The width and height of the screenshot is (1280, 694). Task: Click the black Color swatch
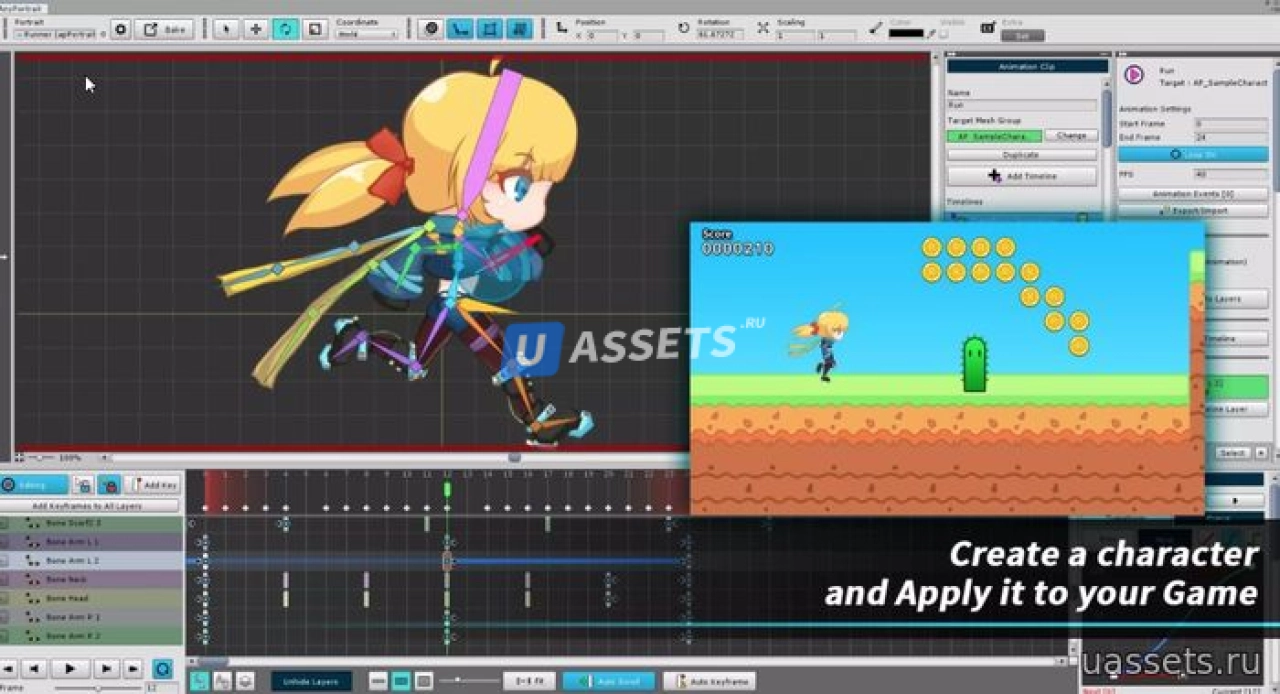906,34
